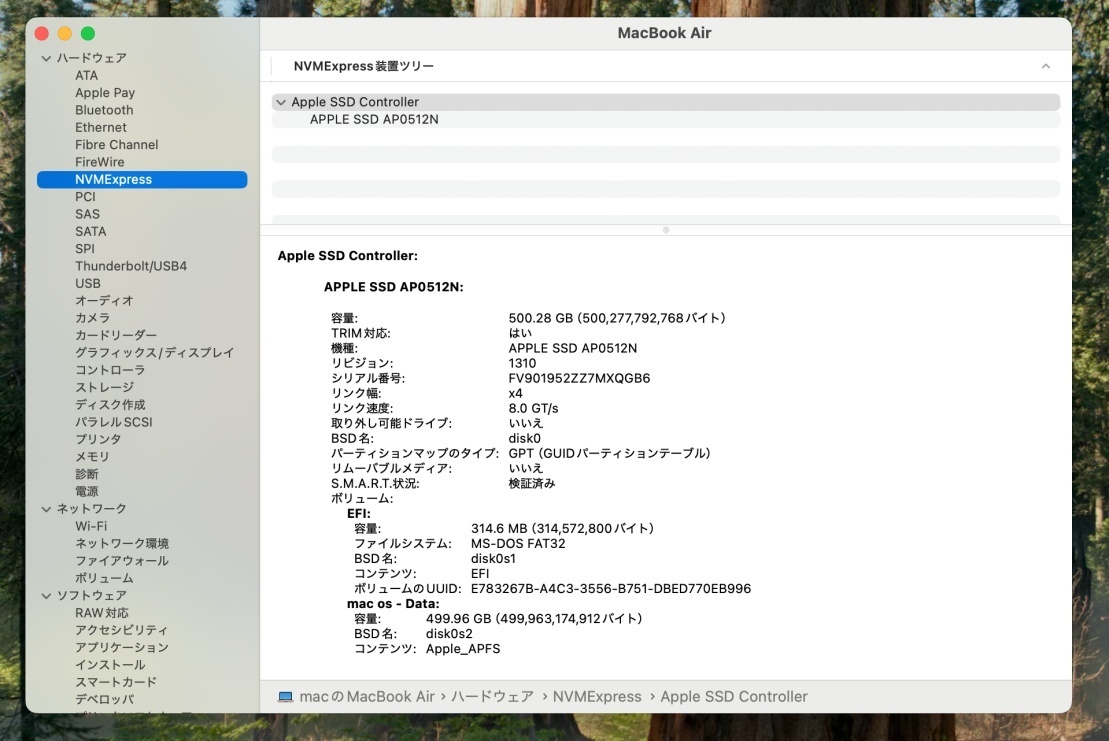Select SPI in the sidebar

click(85, 249)
